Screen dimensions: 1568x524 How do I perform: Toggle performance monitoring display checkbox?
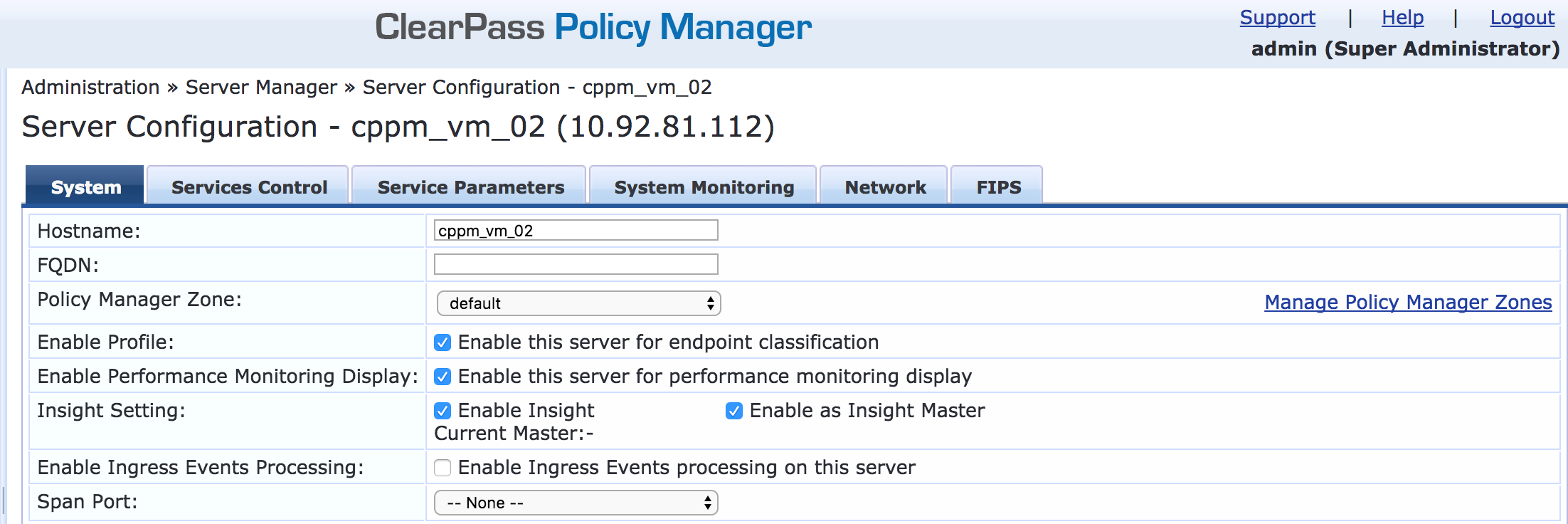click(443, 377)
